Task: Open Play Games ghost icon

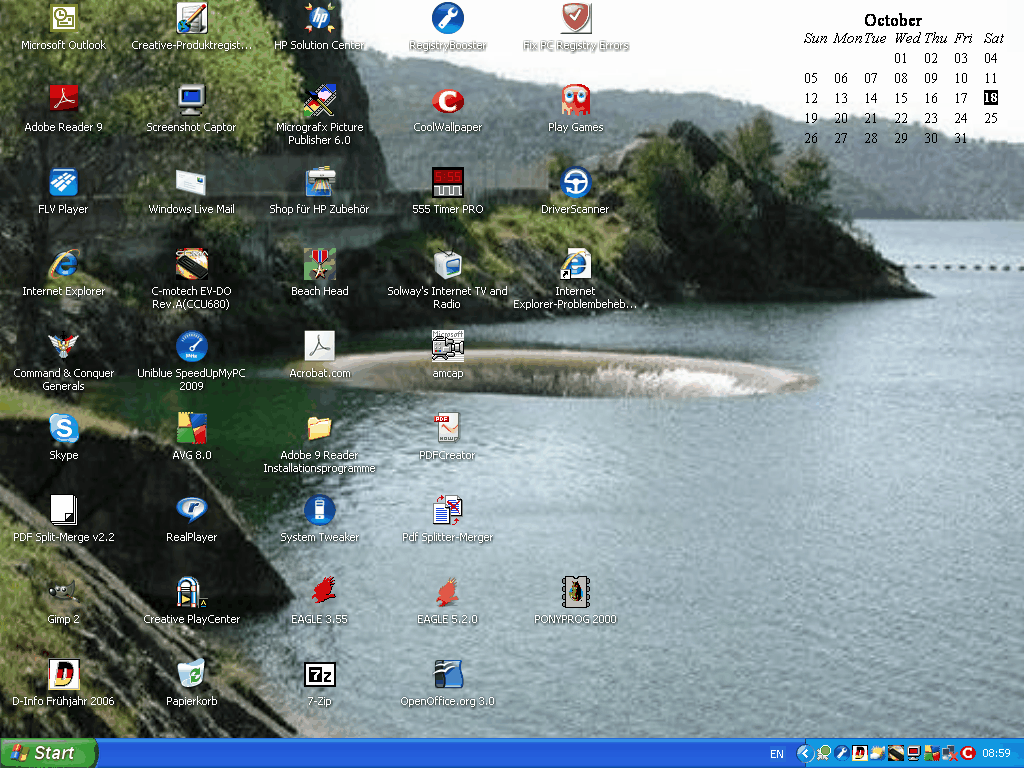Action: [x=575, y=100]
